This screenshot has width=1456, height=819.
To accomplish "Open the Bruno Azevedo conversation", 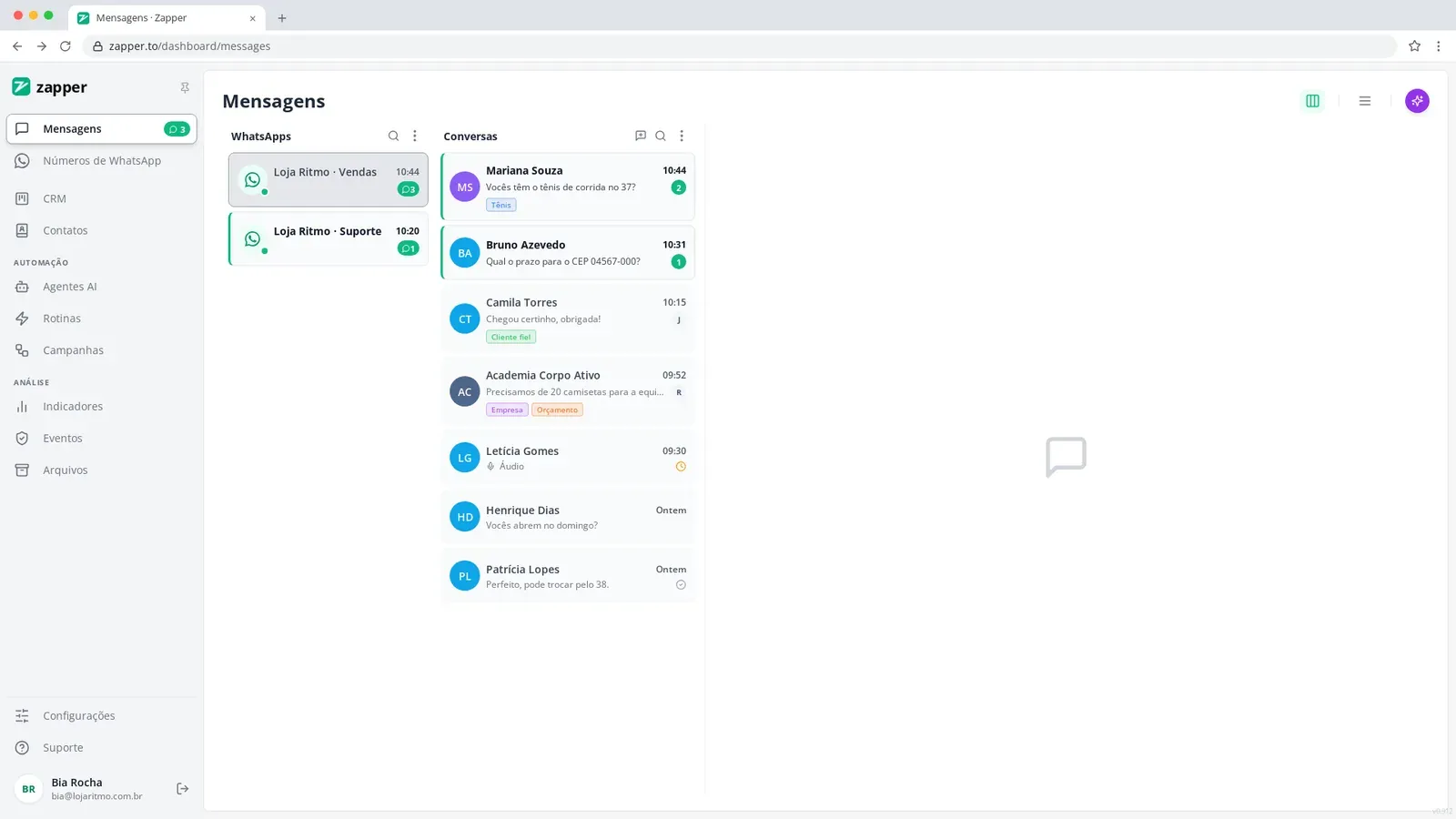I will tap(568, 253).
